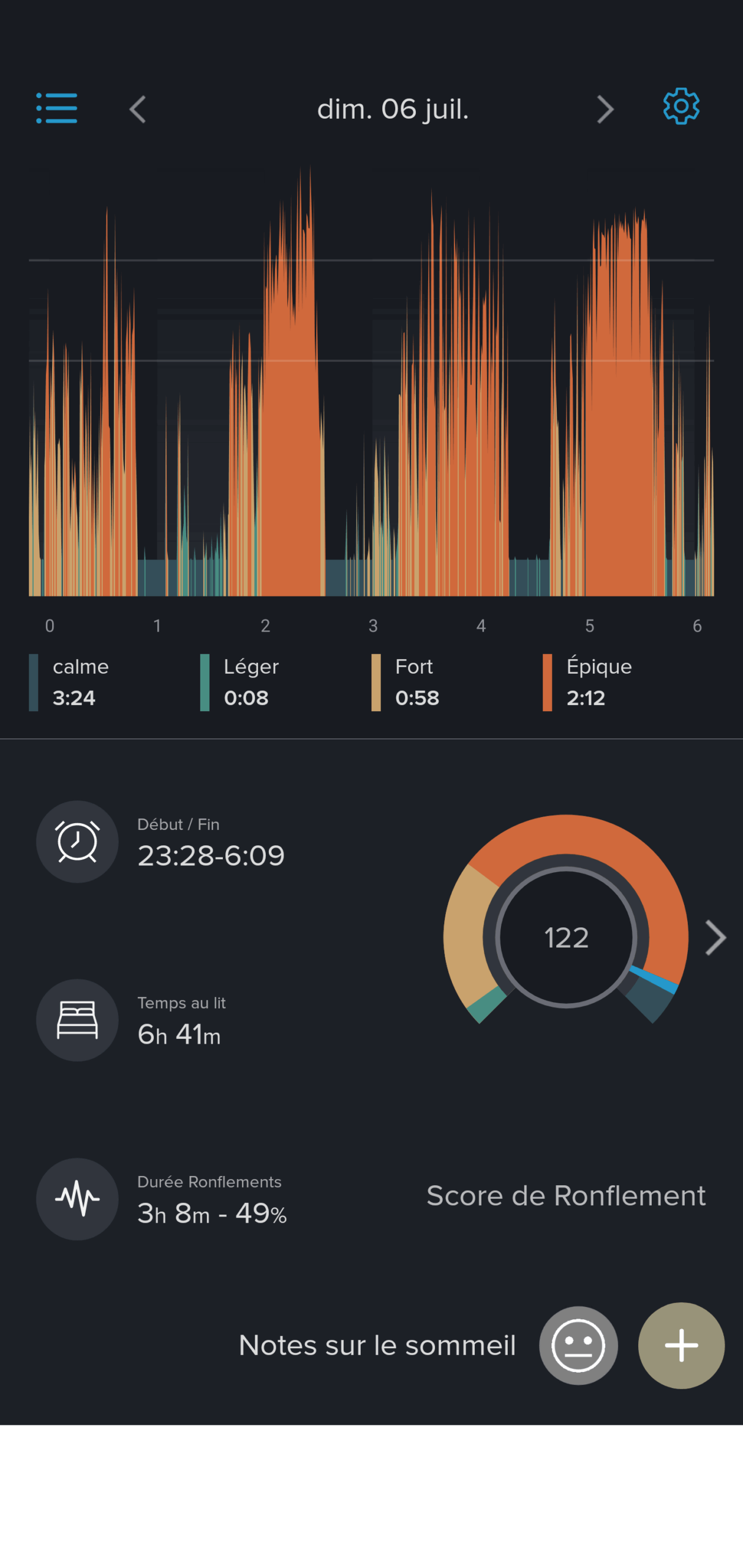Select the calme legend color bar
This screenshot has width=743, height=1568.
(x=34, y=682)
